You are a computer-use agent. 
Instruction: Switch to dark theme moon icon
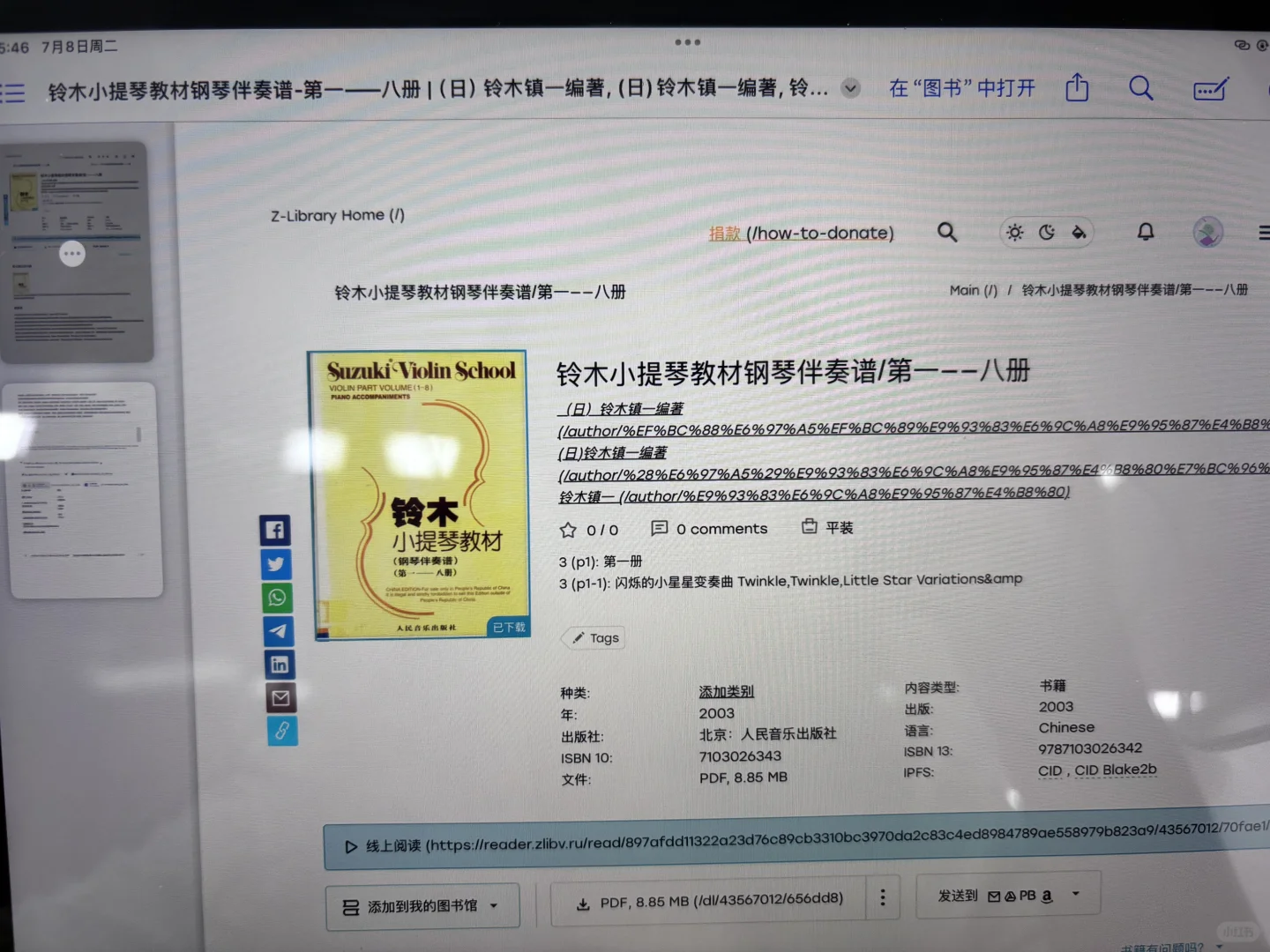[1047, 233]
